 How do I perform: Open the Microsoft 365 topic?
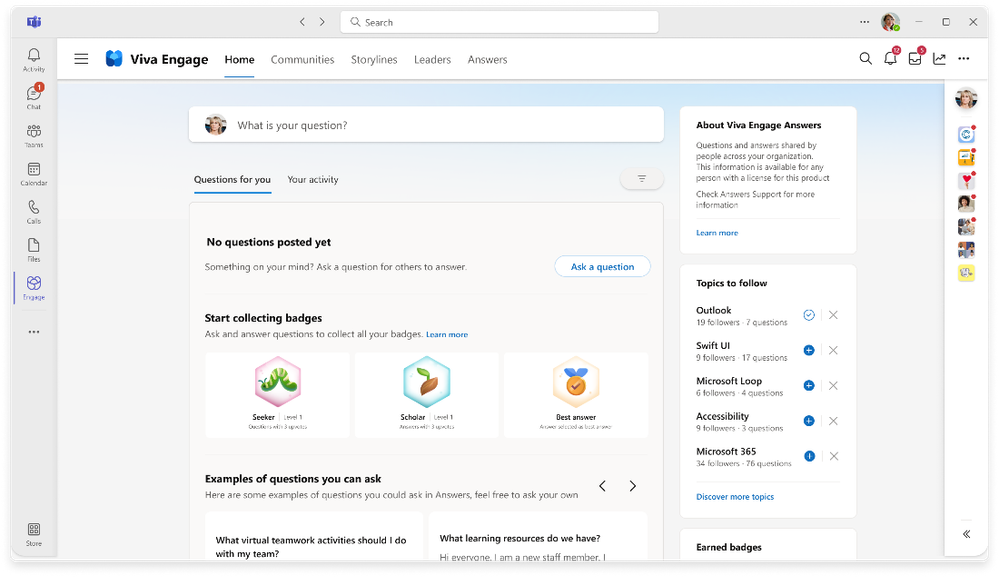(726, 451)
